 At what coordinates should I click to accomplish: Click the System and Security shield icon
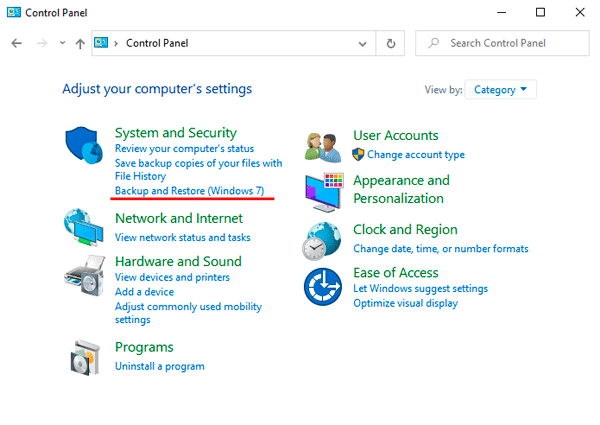point(84,145)
